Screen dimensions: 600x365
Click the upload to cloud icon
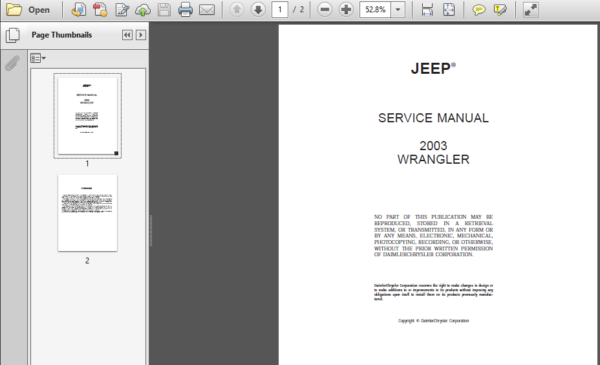pos(143,10)
